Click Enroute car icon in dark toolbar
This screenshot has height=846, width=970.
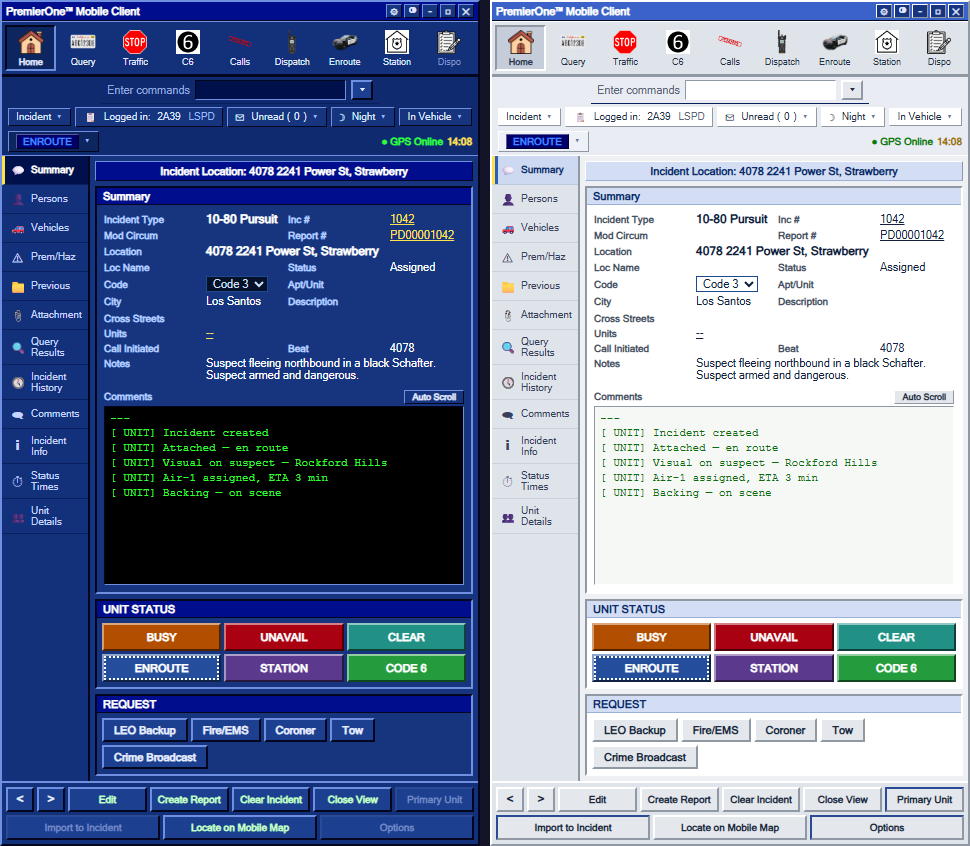tap(345, 48)
